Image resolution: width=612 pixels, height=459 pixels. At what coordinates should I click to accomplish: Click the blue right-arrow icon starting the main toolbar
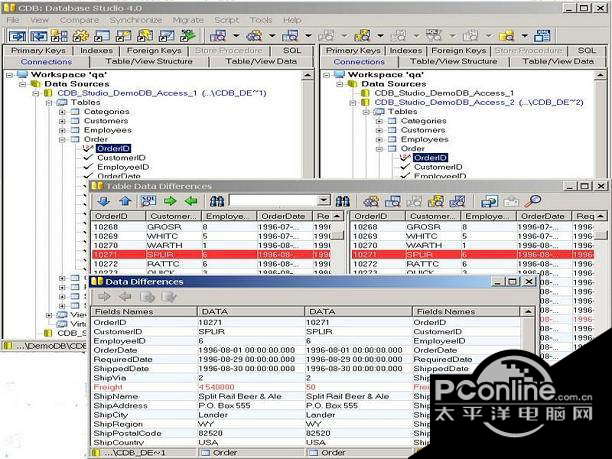[18, 36]
